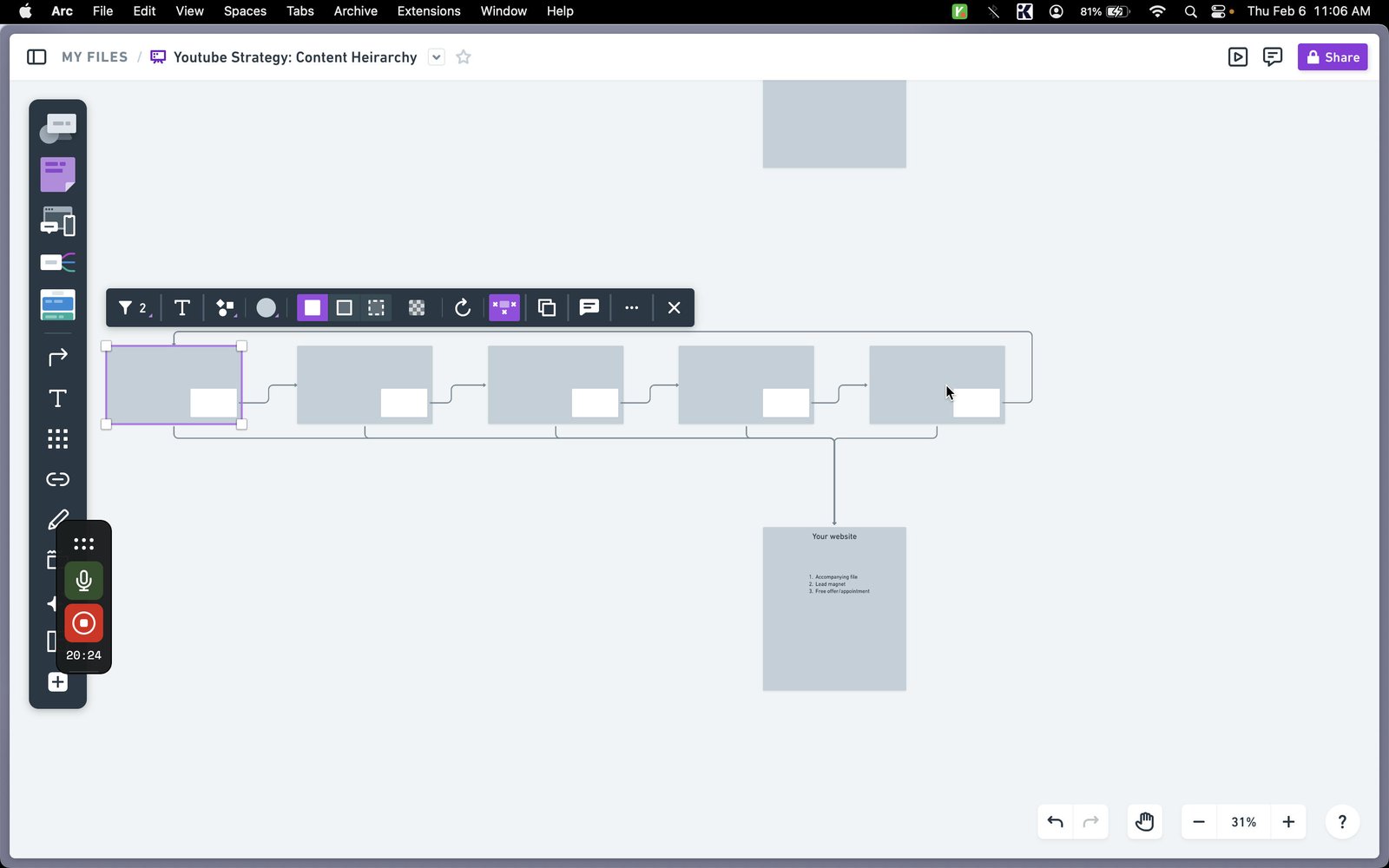The image size is (1389, 868).
Task: Select the Your website card
Action: pos(834,608)
